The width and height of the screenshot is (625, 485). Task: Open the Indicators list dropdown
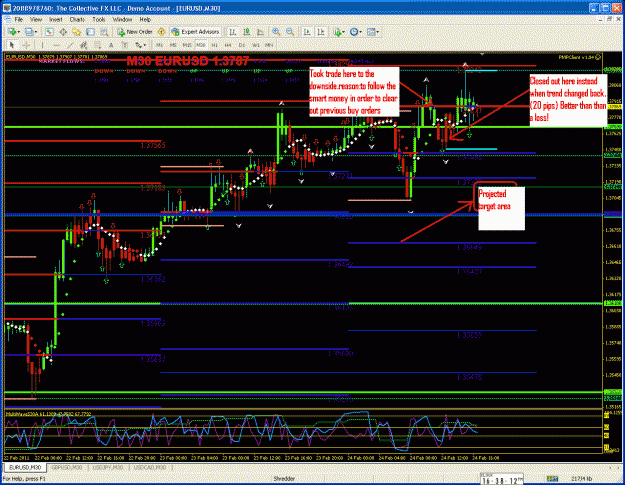(x=339, y=32)
